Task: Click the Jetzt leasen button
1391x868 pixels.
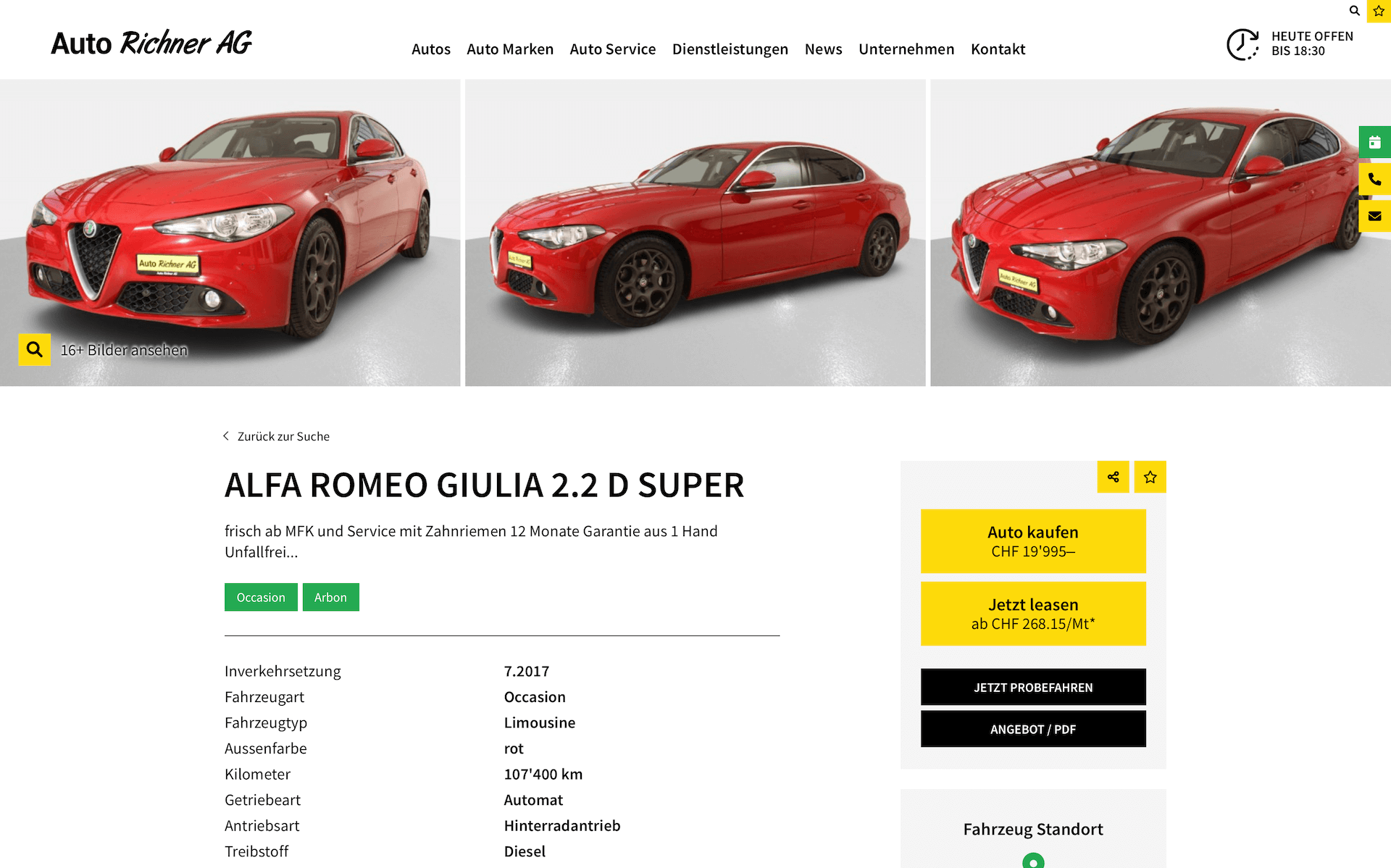Action: 1033,614
